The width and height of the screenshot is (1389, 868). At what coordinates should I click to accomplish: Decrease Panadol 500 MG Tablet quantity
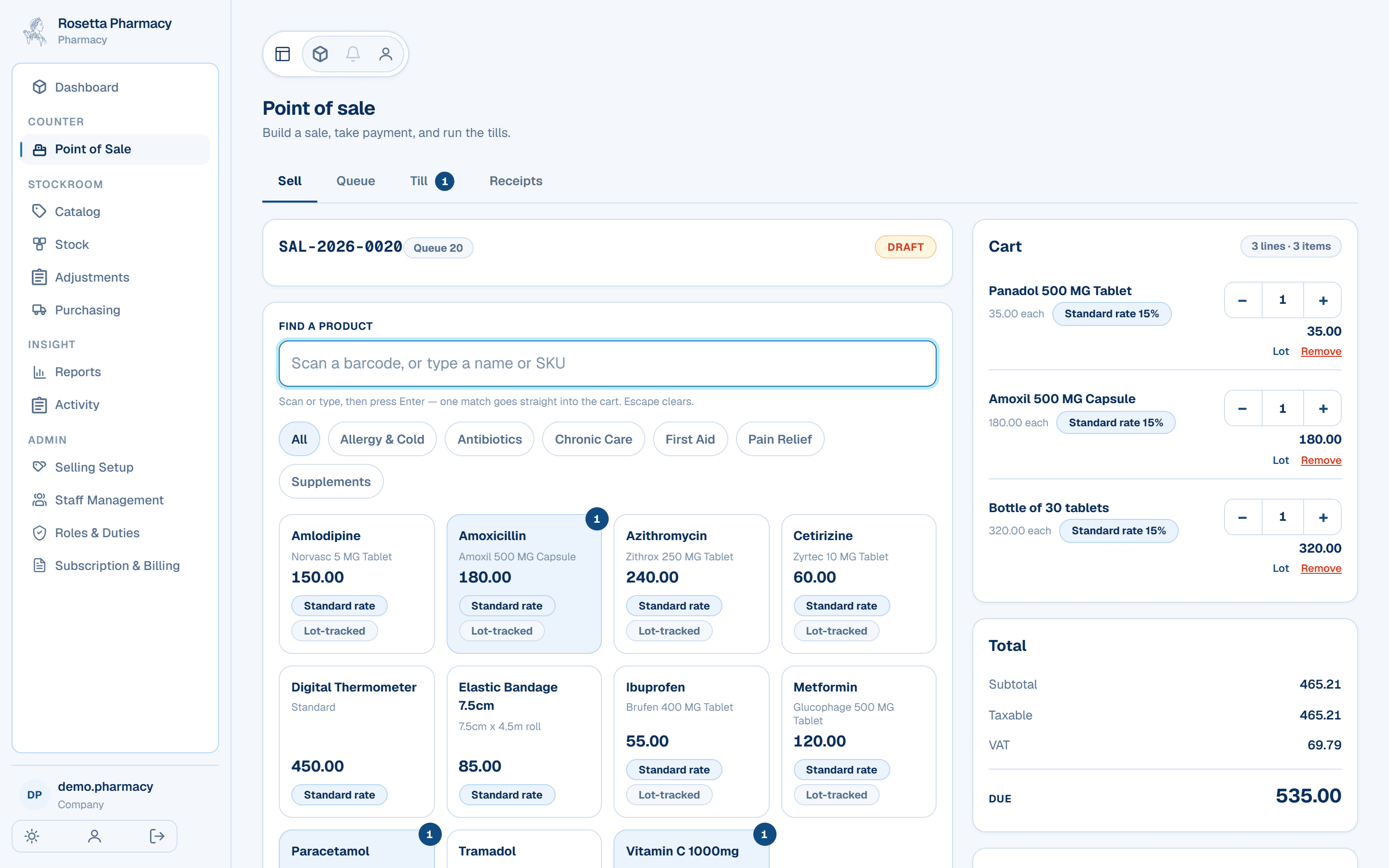[x=1243, y=300]
